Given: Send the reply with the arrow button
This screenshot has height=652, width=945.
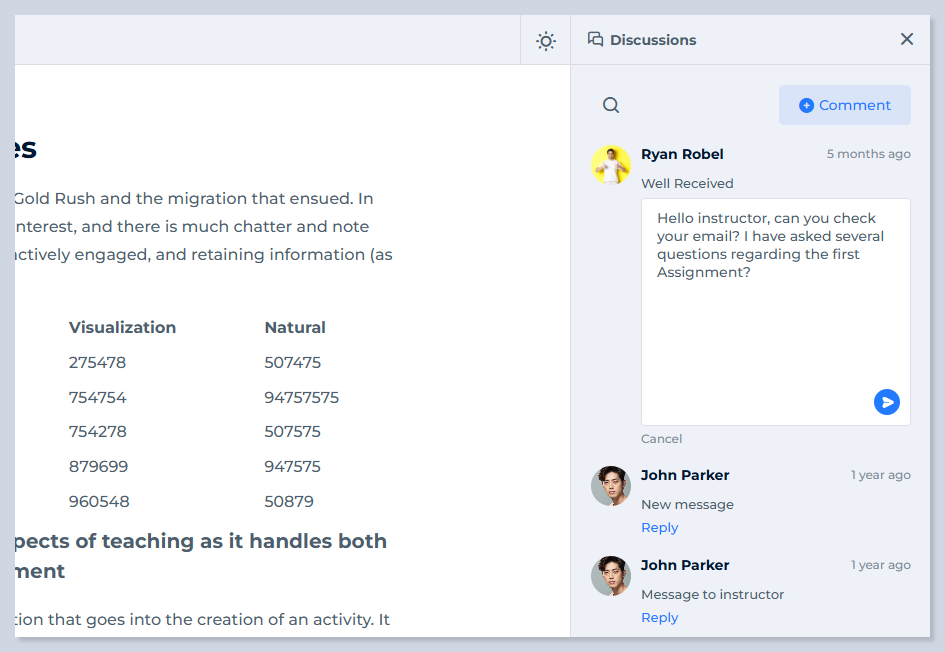Looking at the screenshot, I should [x=886, y=402].
